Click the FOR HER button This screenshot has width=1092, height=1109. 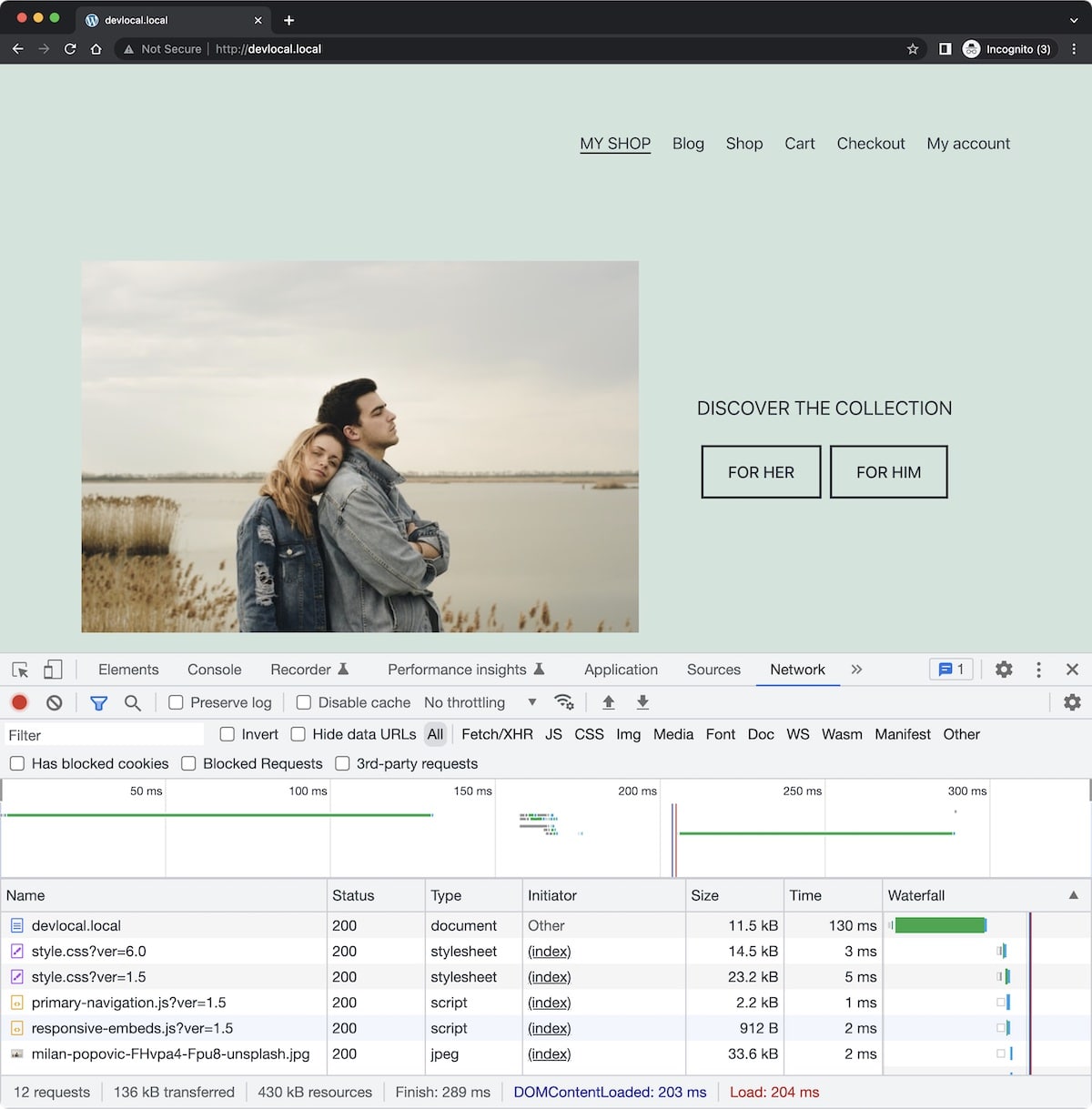(x=761, y=472)
